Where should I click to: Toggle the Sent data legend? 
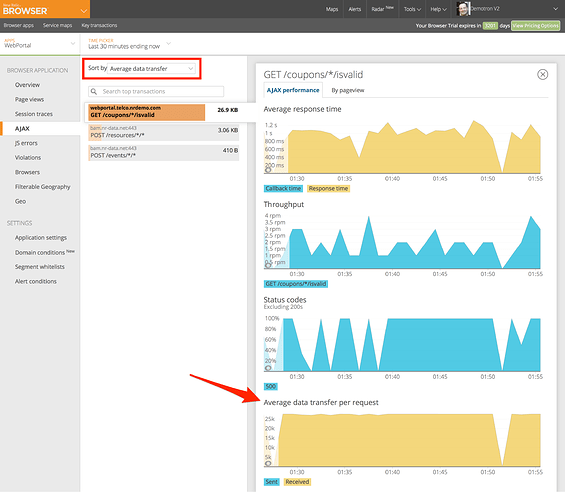coord(272,482)
